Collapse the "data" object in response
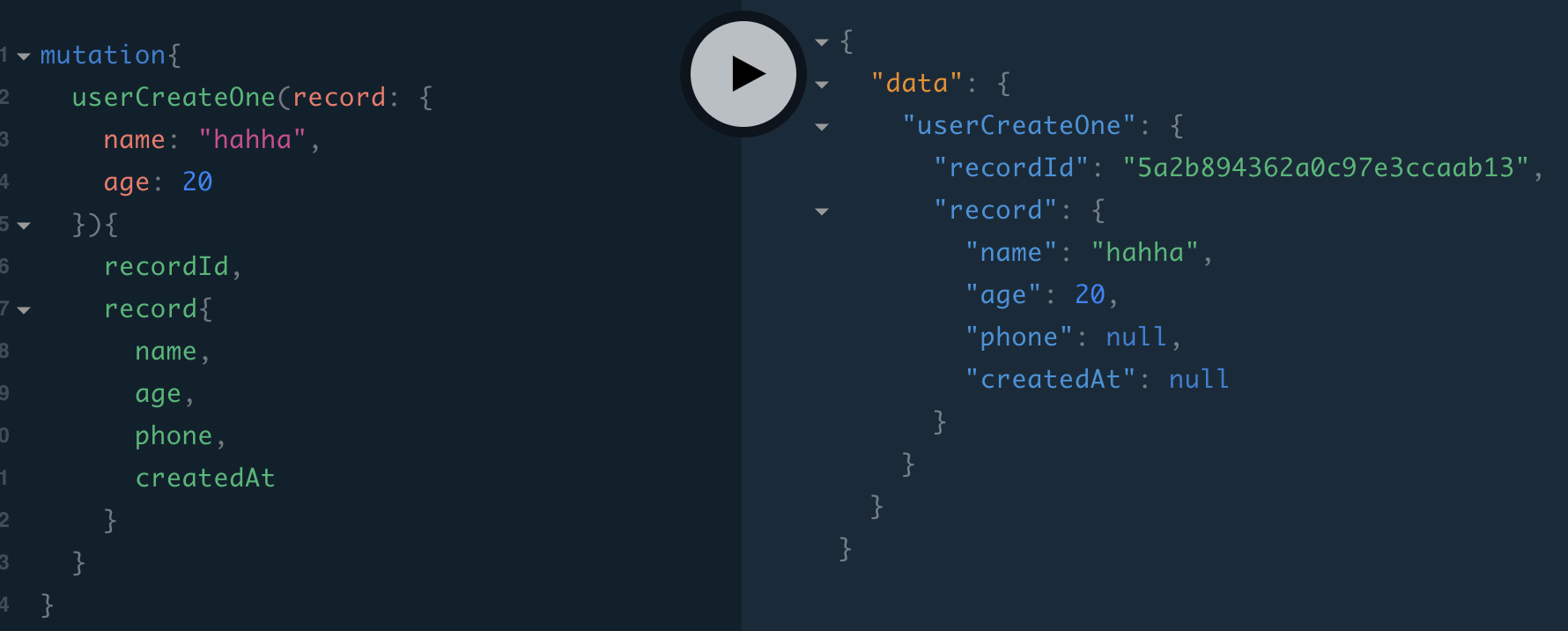This screenshot has height=631, width=1568. (822, 85)
